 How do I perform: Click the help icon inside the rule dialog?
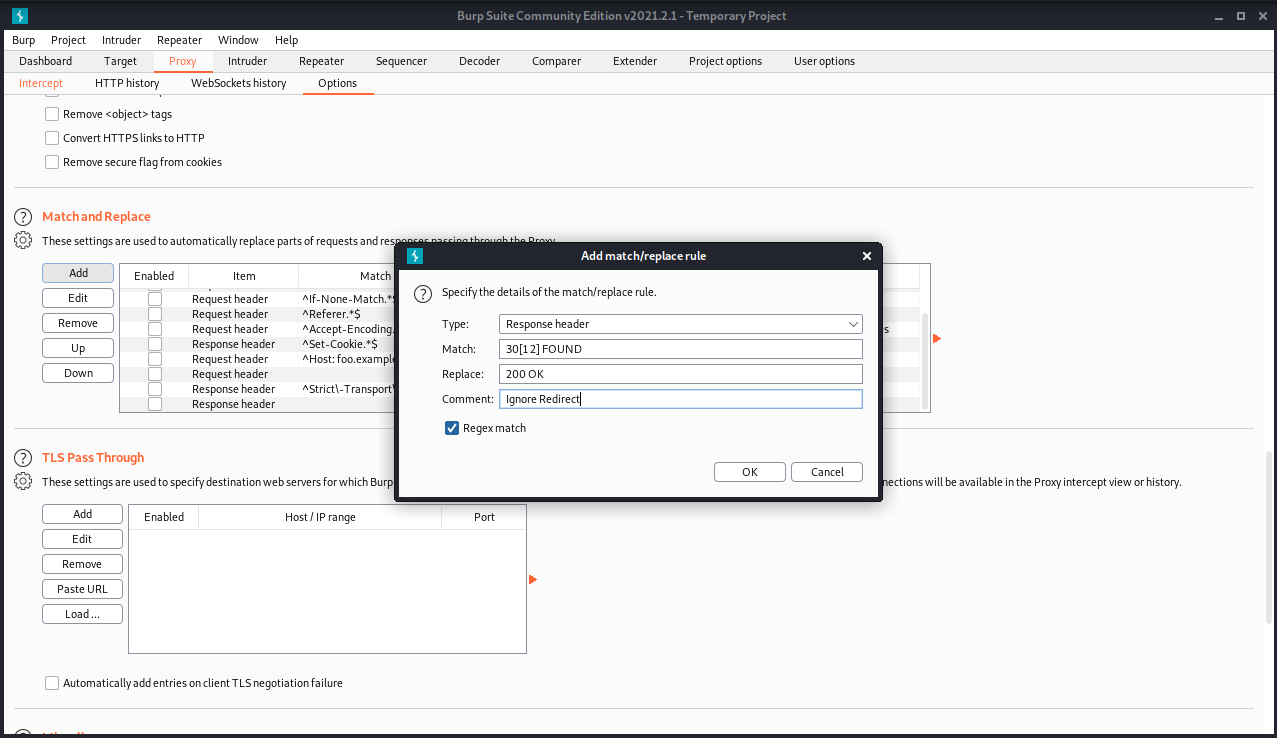point(423,293)
